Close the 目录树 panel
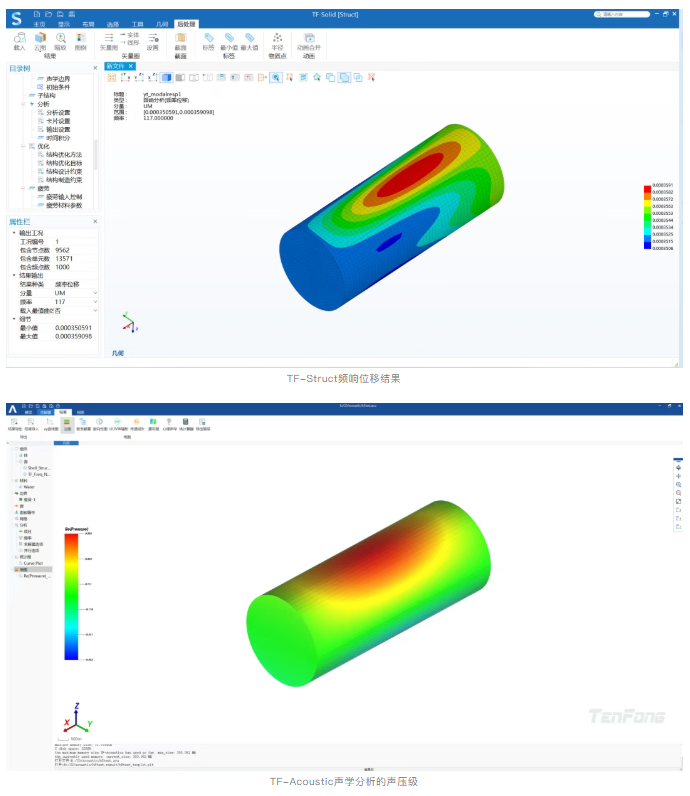Screen dimensions: 690x796 pos(95,68)
